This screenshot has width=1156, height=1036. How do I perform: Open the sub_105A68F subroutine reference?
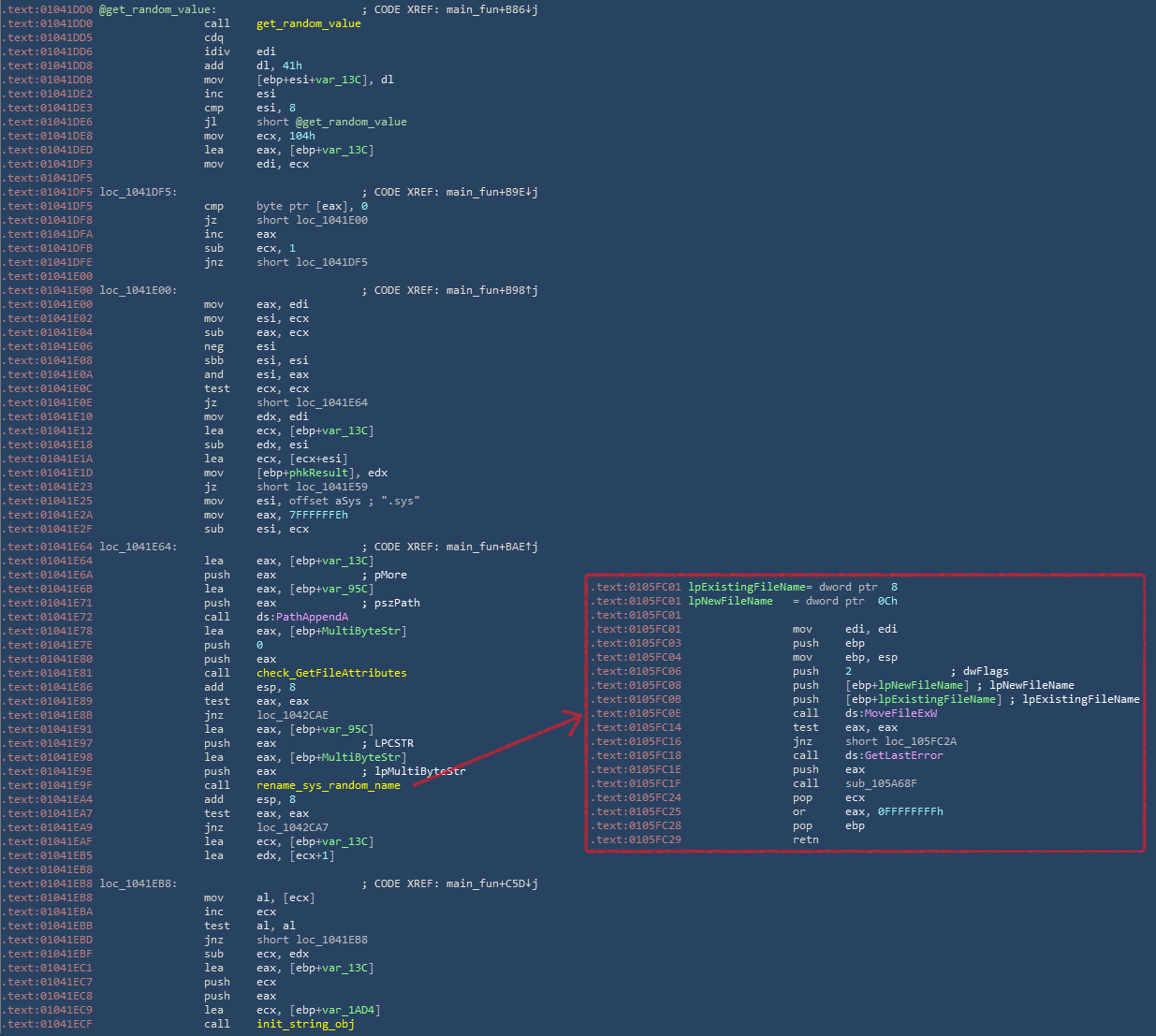[x=881, y=783]
